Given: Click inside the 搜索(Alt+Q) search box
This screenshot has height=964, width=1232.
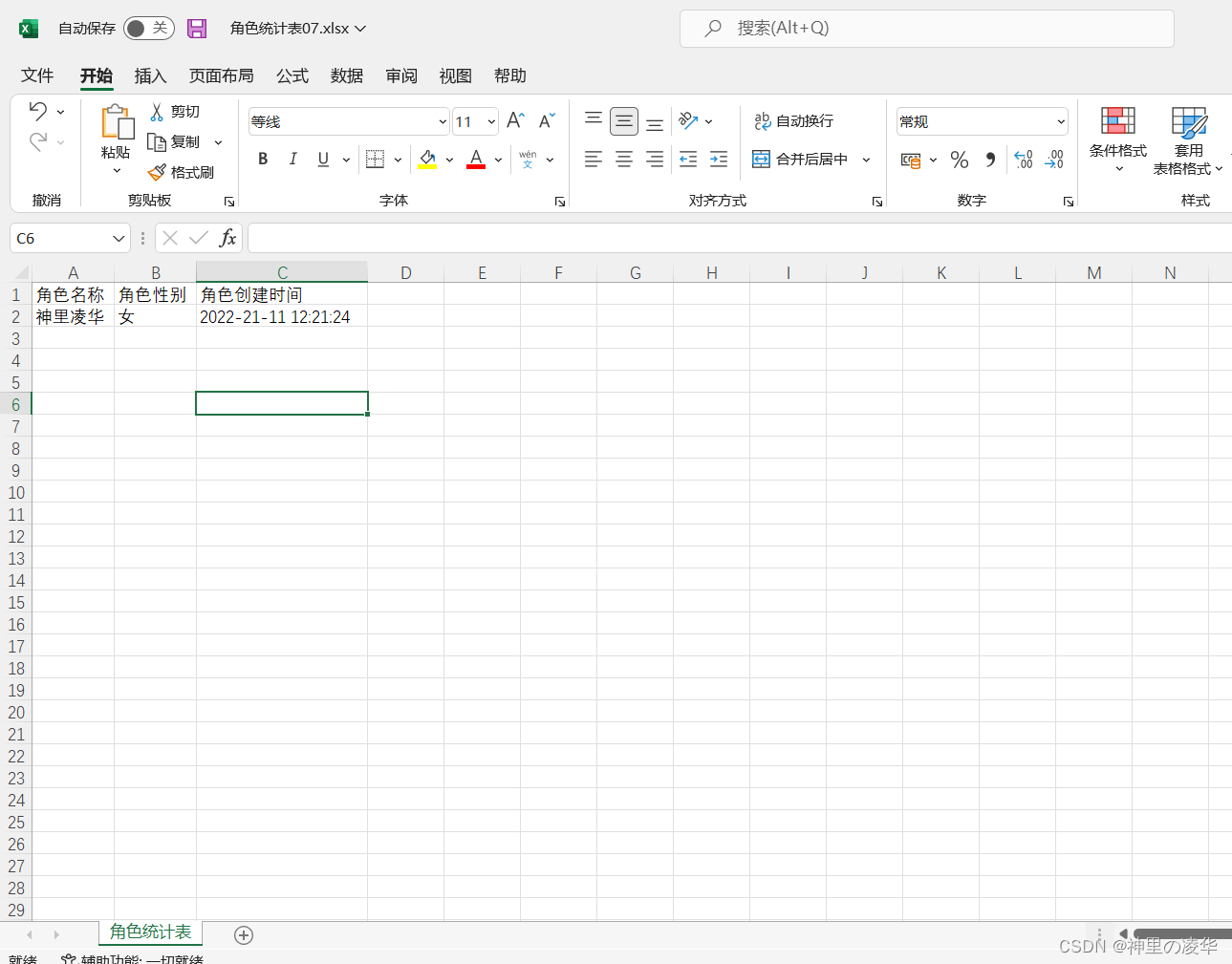Looking at the screenshot, I should [926, 28].
